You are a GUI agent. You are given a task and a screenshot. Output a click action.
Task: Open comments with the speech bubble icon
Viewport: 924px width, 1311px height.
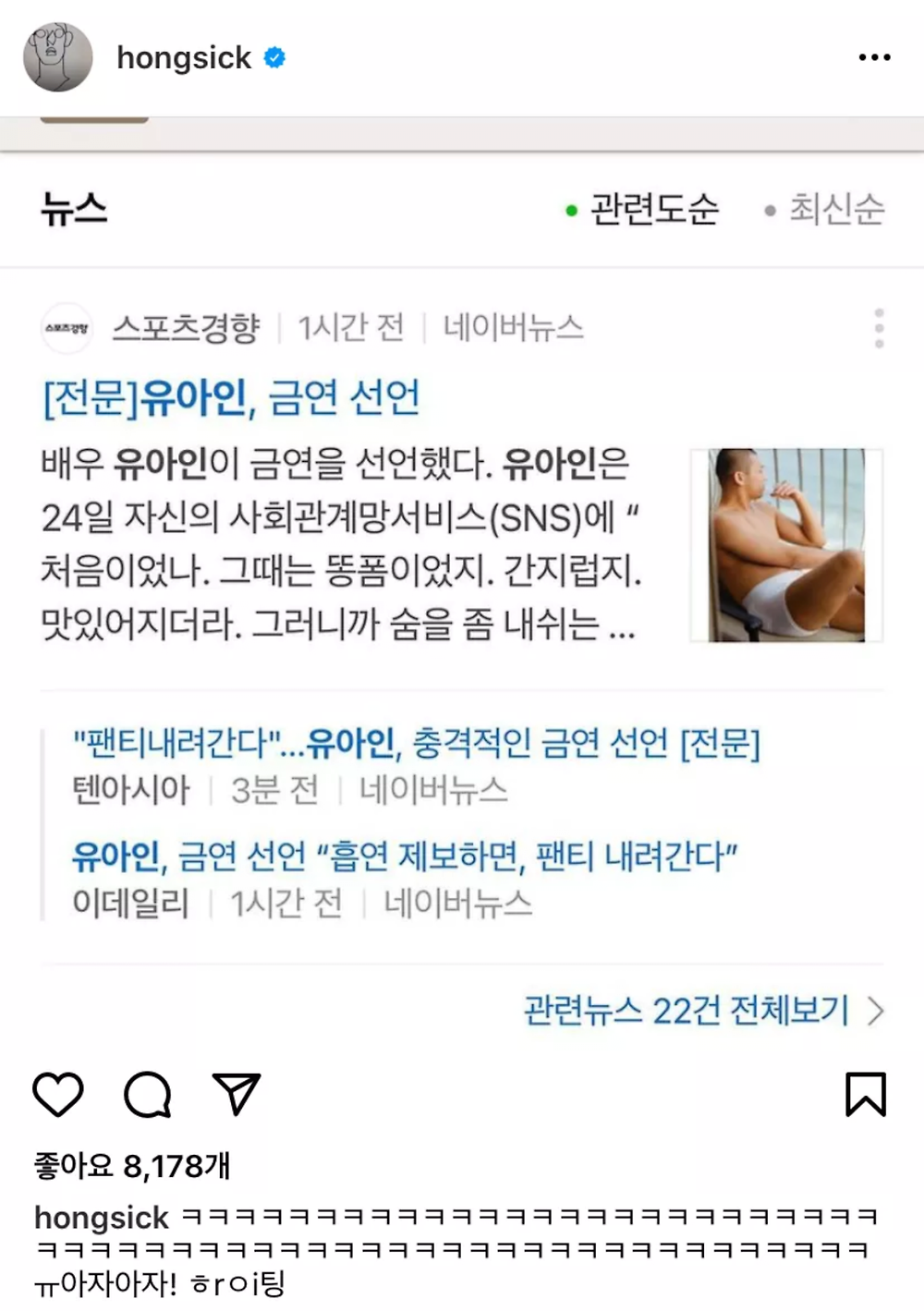click(x=148, y=1095)
